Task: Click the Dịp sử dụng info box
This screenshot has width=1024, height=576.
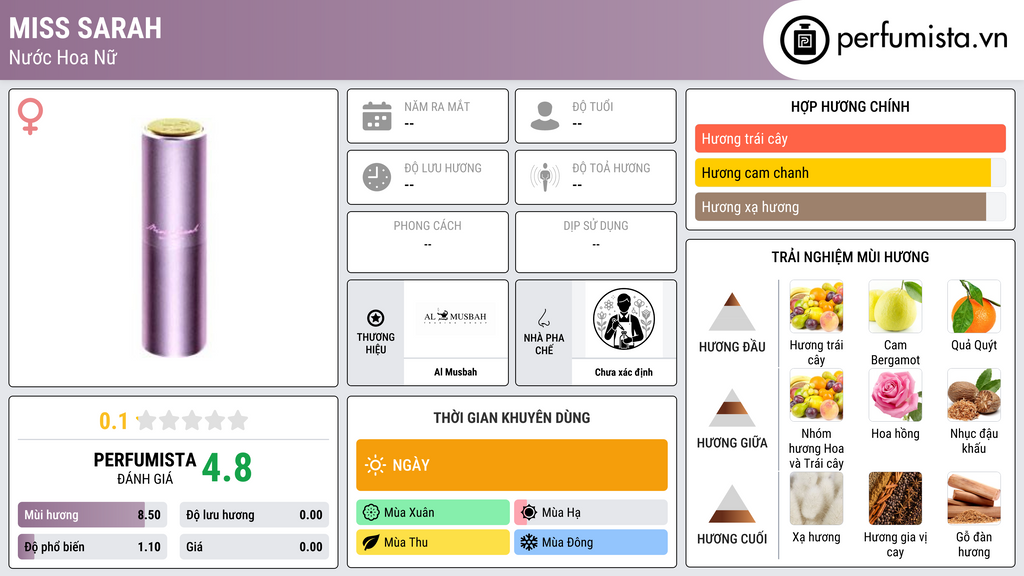Action: tap(596, 242)
